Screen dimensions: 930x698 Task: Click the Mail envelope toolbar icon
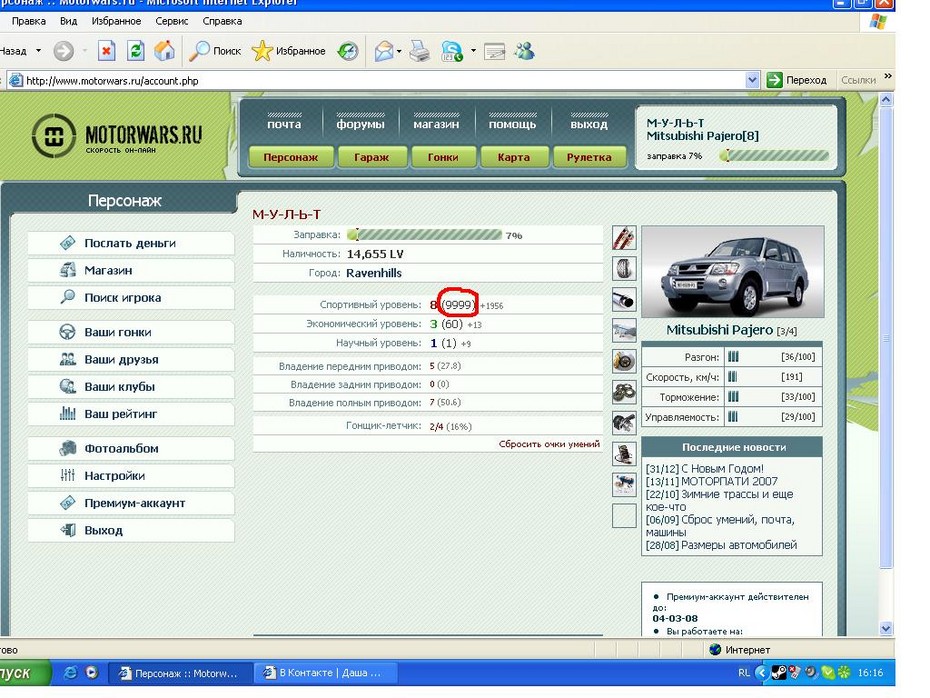click(384, 52)
